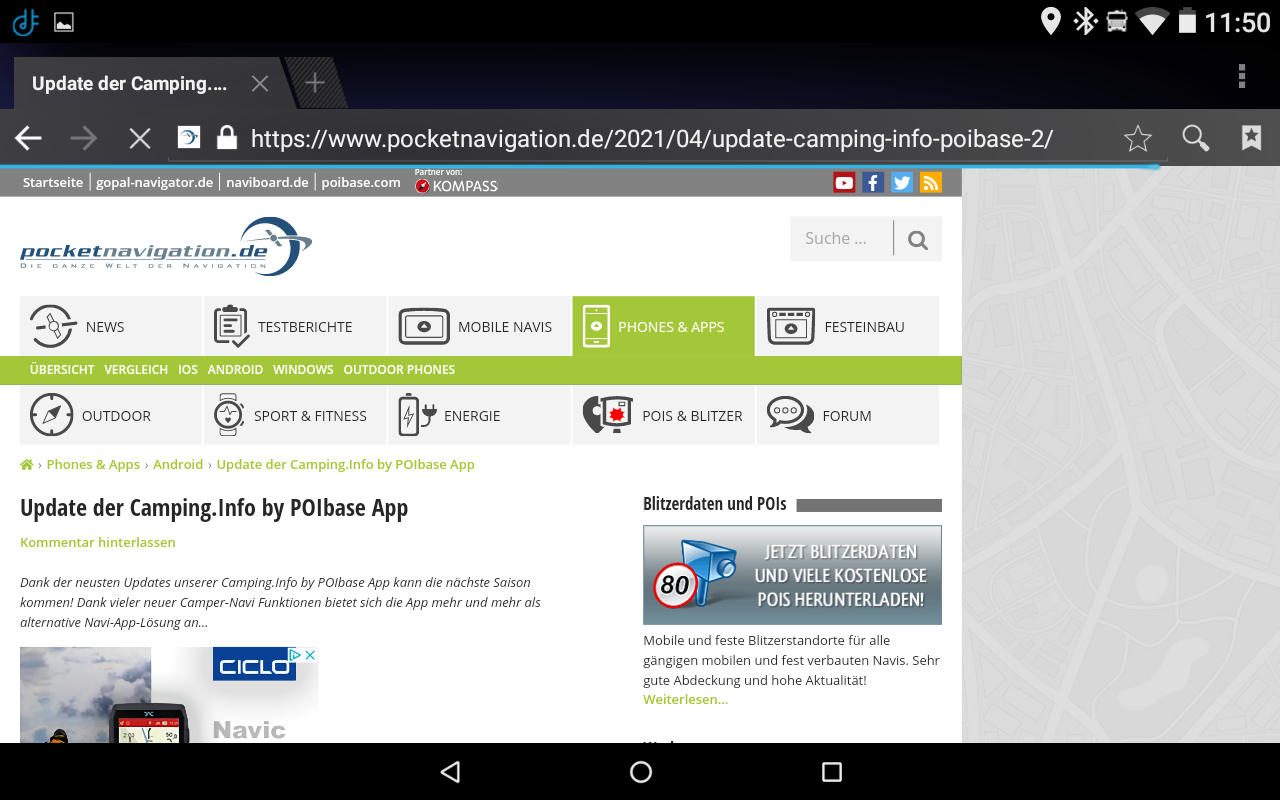Open browser three-dot overflow menu
Viewport: 1280px width, 800px height.
(x=1241, y=77)
